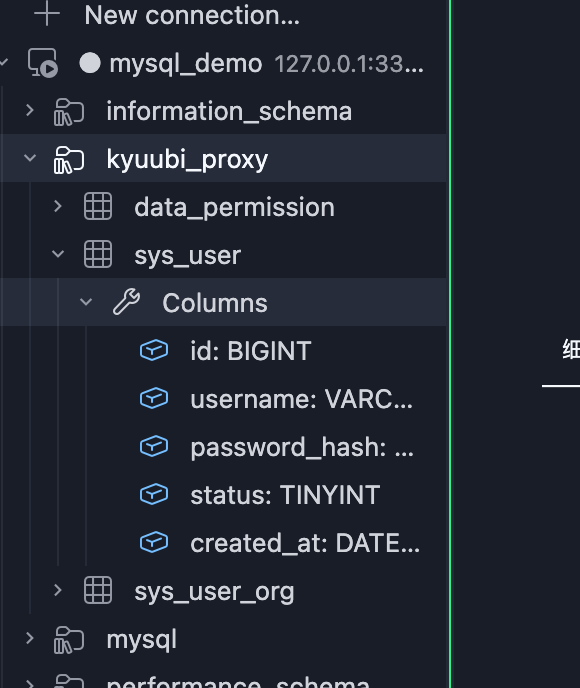Collapse the sys_user table
Image resolution: width=580 pixels, height=688 pixels.
(58, 254)
